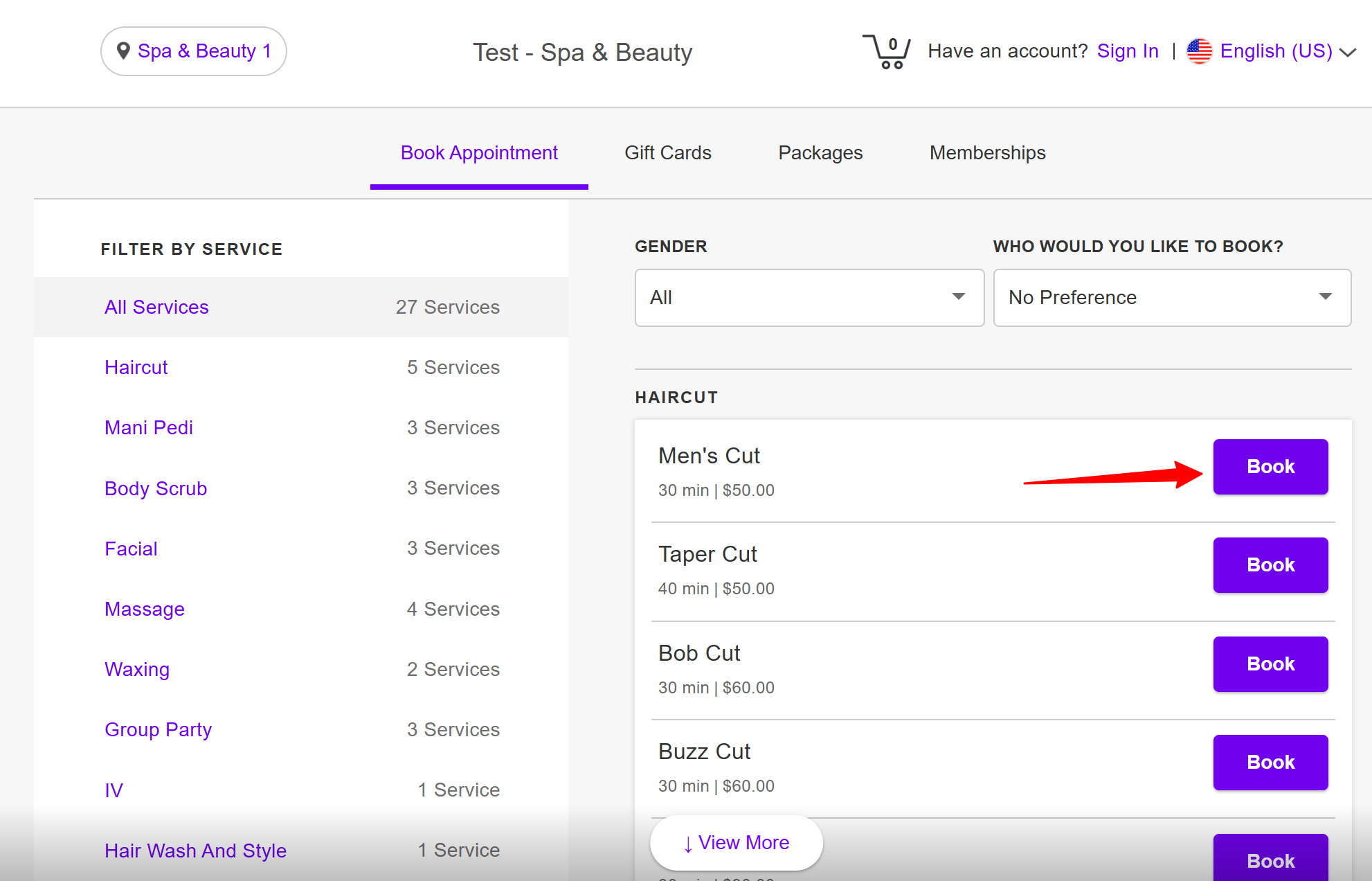Viewport: 1372px width, 881px height.
Task: Filter services by Haircut
Action: click(x=136, y=368)
